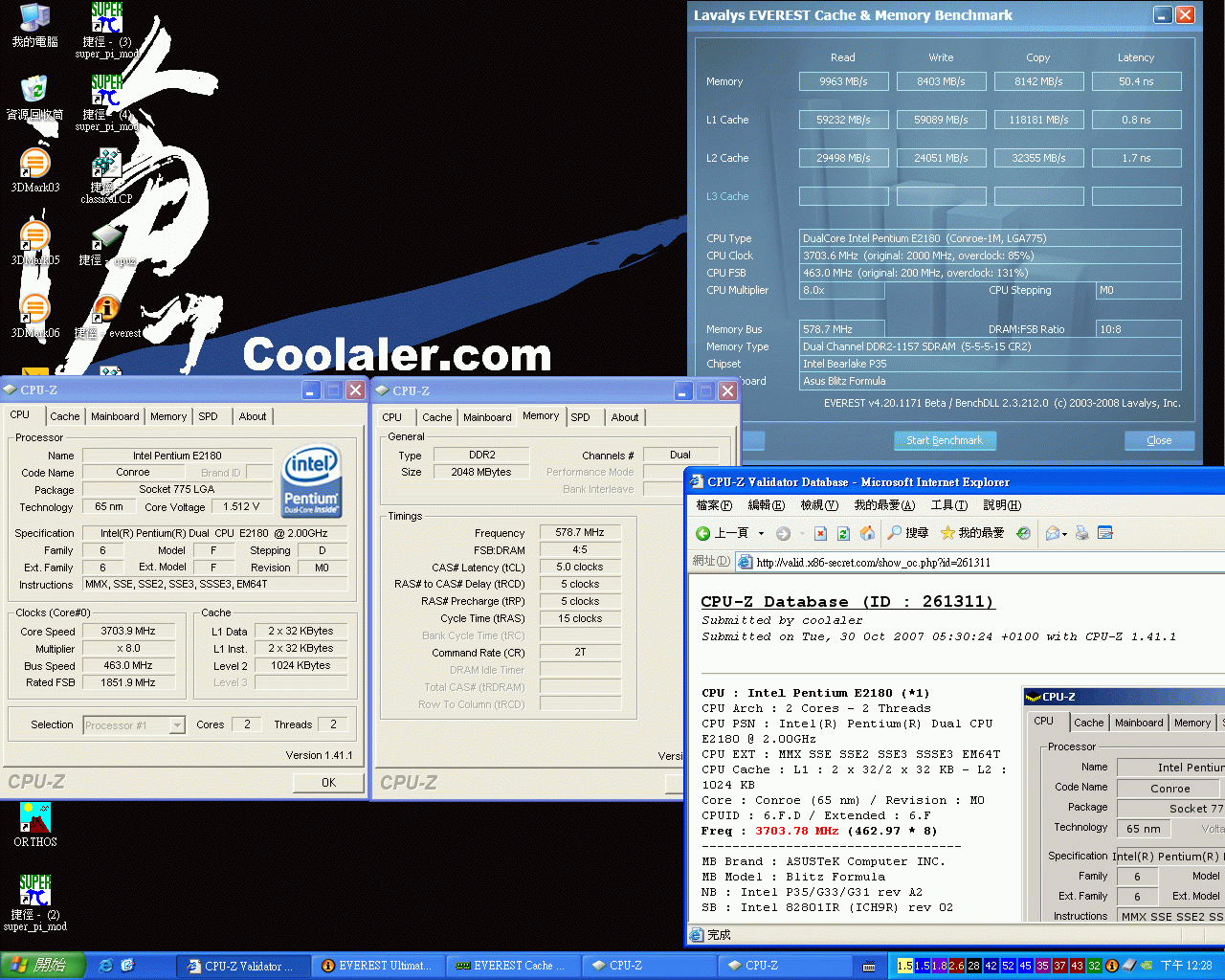Click the EVEREST info icon in system tray

pyautogui.click(x=1112, y=966)
